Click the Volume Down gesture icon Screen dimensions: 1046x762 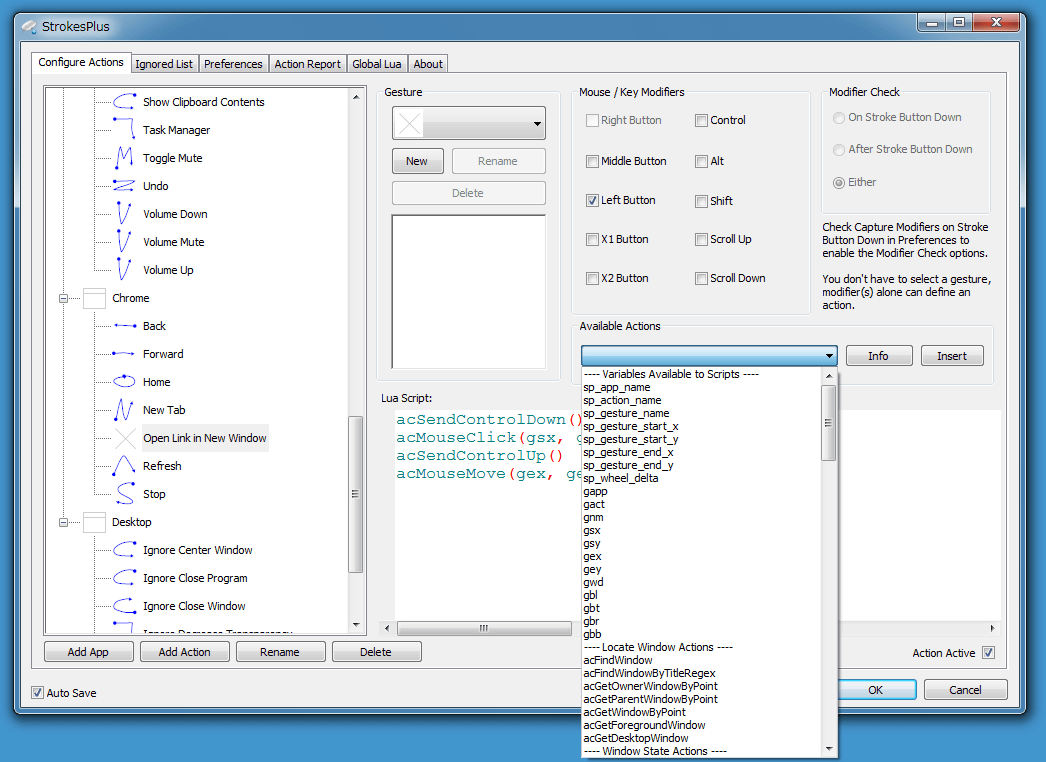pos(125,214)
